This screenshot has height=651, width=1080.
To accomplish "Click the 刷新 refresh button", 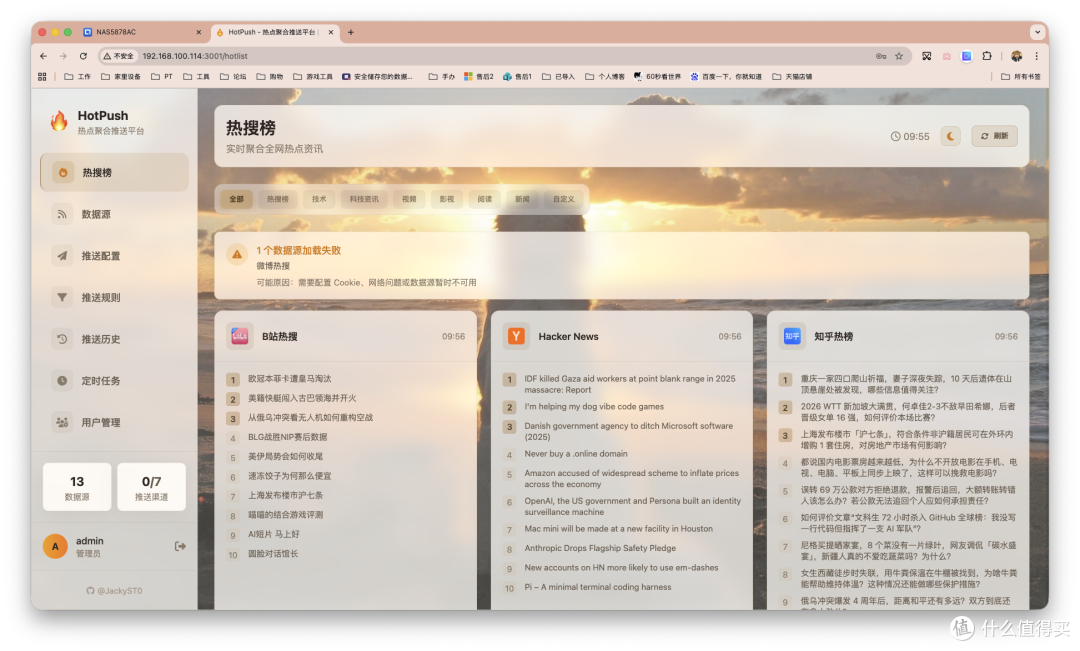I will pyautogui.click(x=995, y=136).
